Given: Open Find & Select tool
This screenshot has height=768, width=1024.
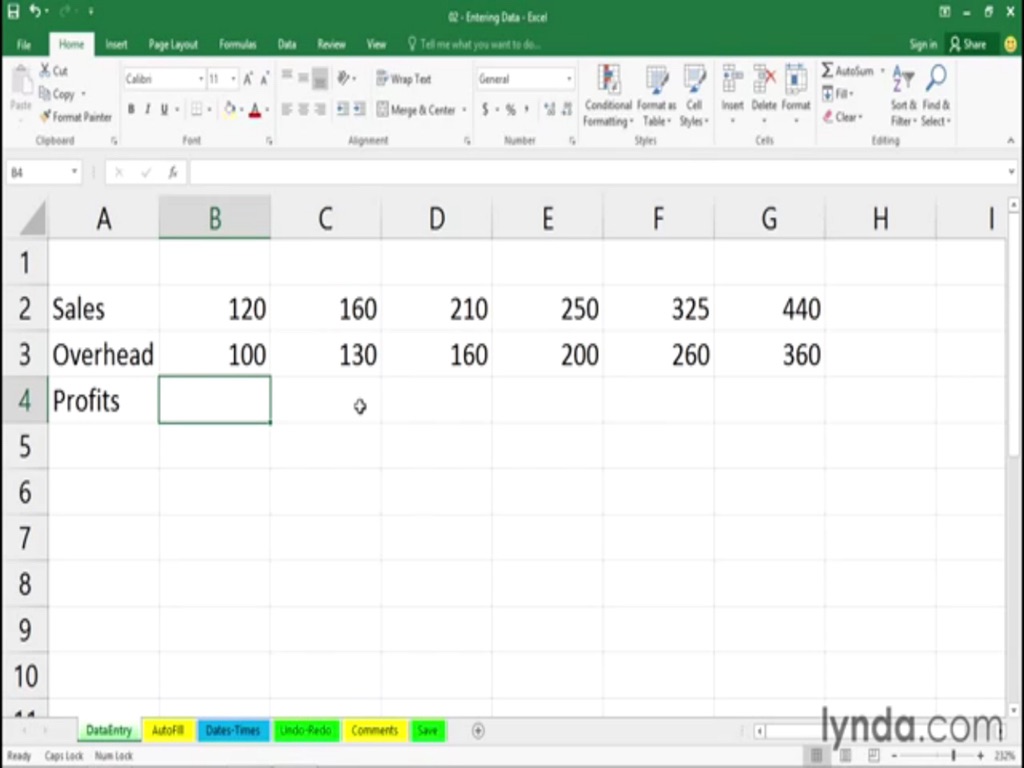Looking at the screenshot, I should click(936, 80).
